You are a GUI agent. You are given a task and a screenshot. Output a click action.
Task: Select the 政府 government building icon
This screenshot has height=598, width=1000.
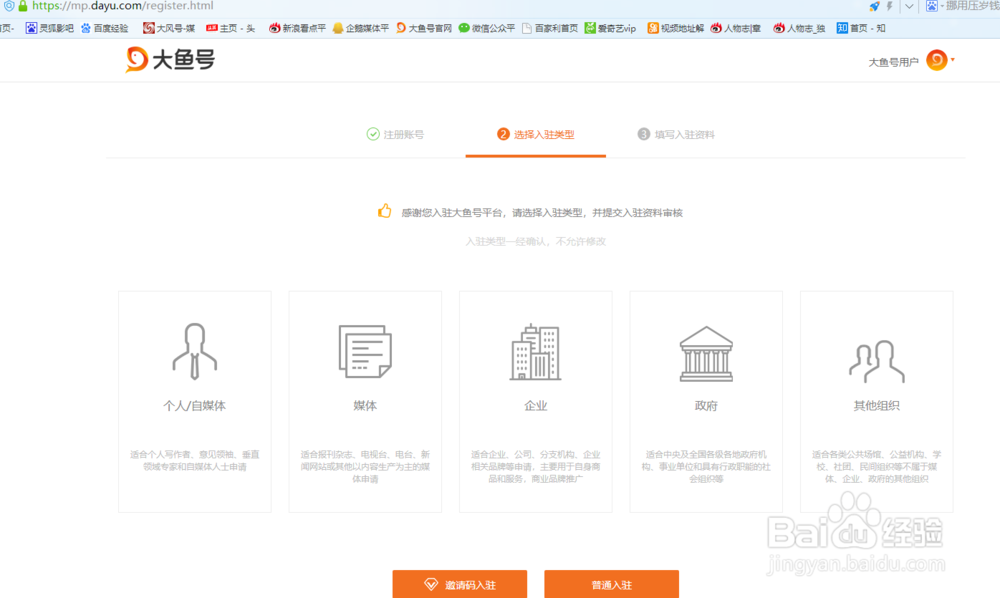tap(706, 354)
